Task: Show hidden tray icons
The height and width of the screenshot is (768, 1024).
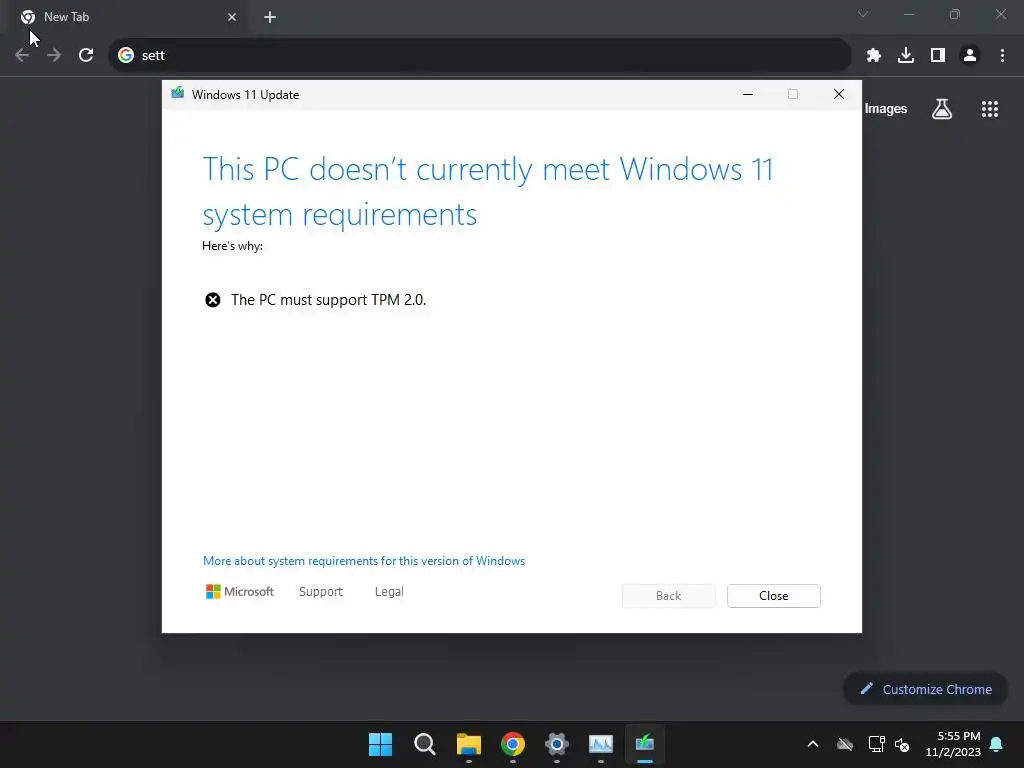Action: [x=813, y=744]
